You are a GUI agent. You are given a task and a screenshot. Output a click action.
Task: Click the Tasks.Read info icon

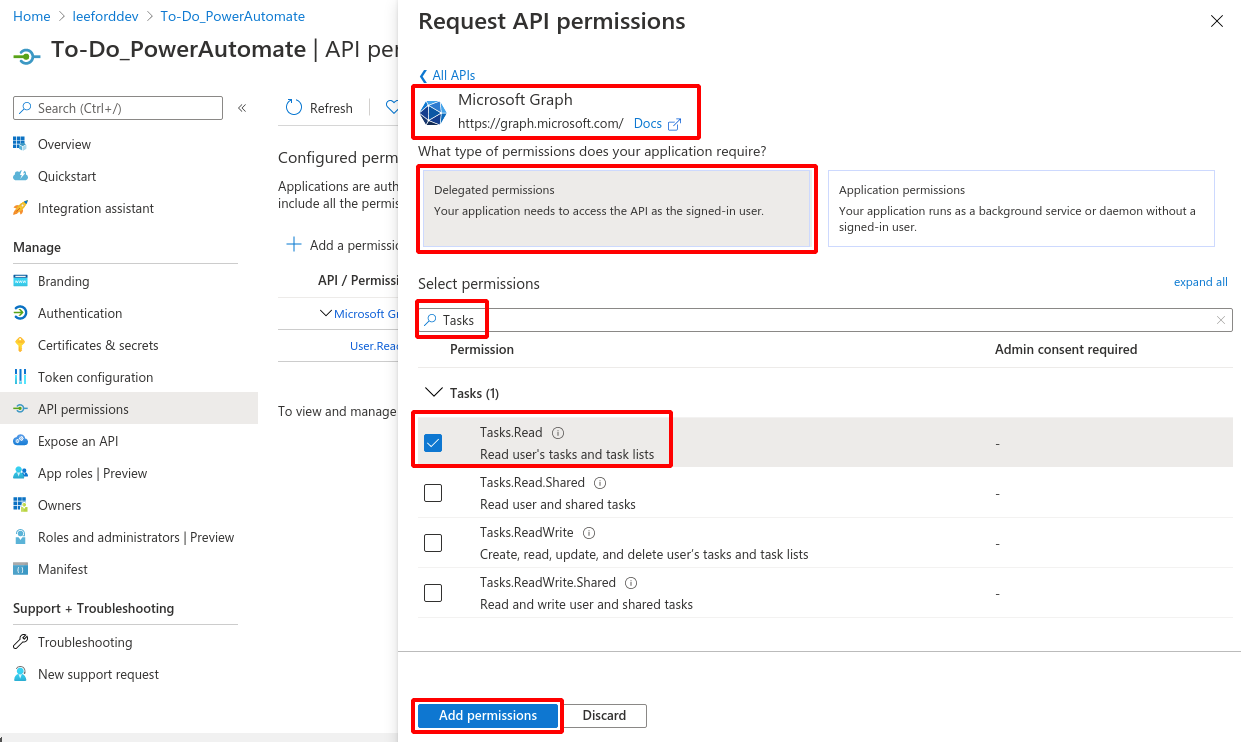click(x=558, y=433)
